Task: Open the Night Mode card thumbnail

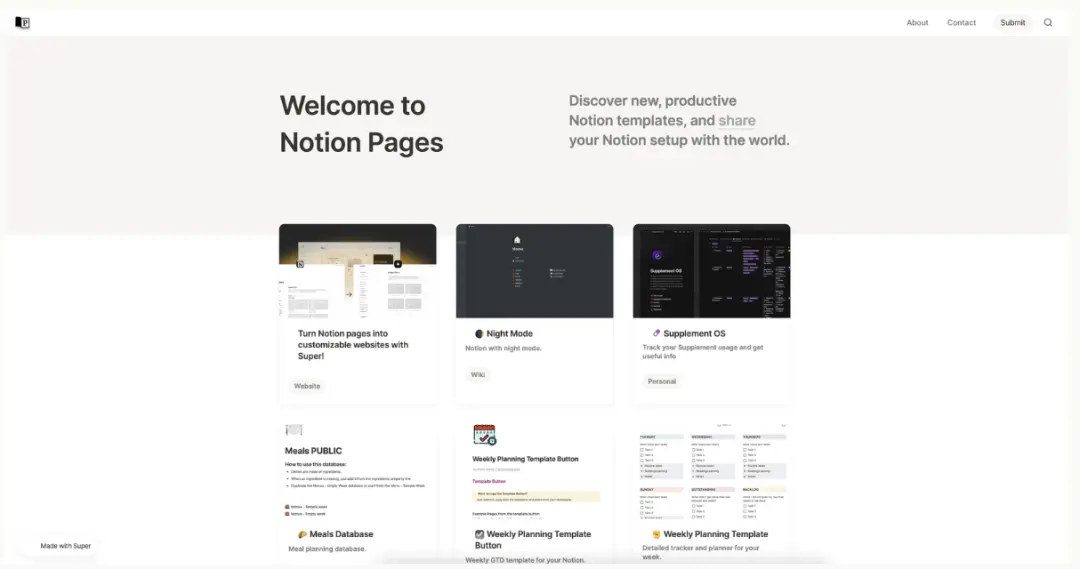Action: click(534, 271)
